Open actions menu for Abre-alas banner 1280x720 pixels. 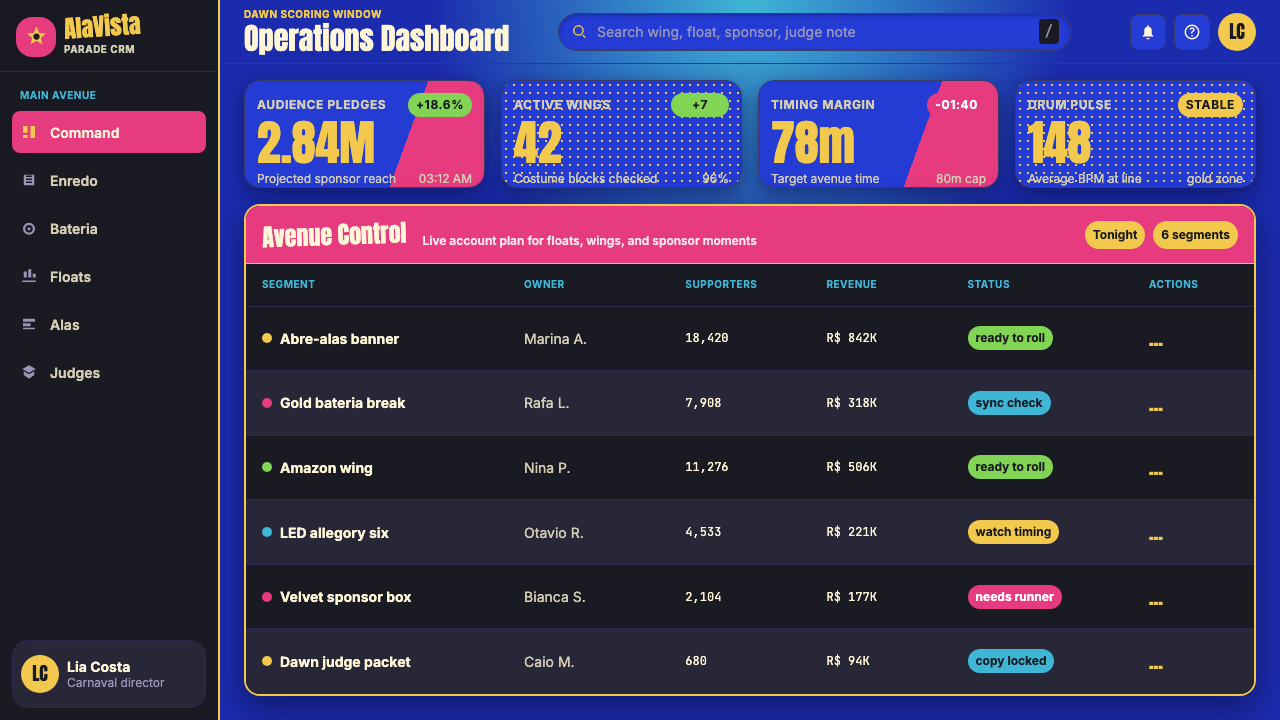pyautogui.click(x=1156, y=343)
